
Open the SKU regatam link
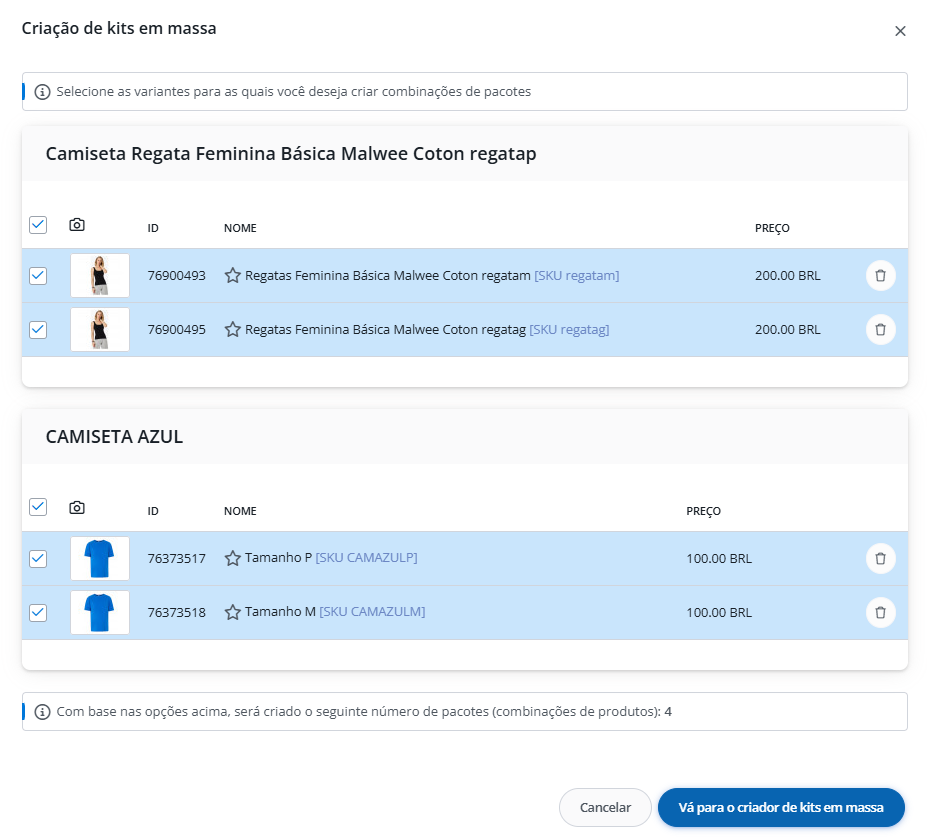tap(577, 276)
